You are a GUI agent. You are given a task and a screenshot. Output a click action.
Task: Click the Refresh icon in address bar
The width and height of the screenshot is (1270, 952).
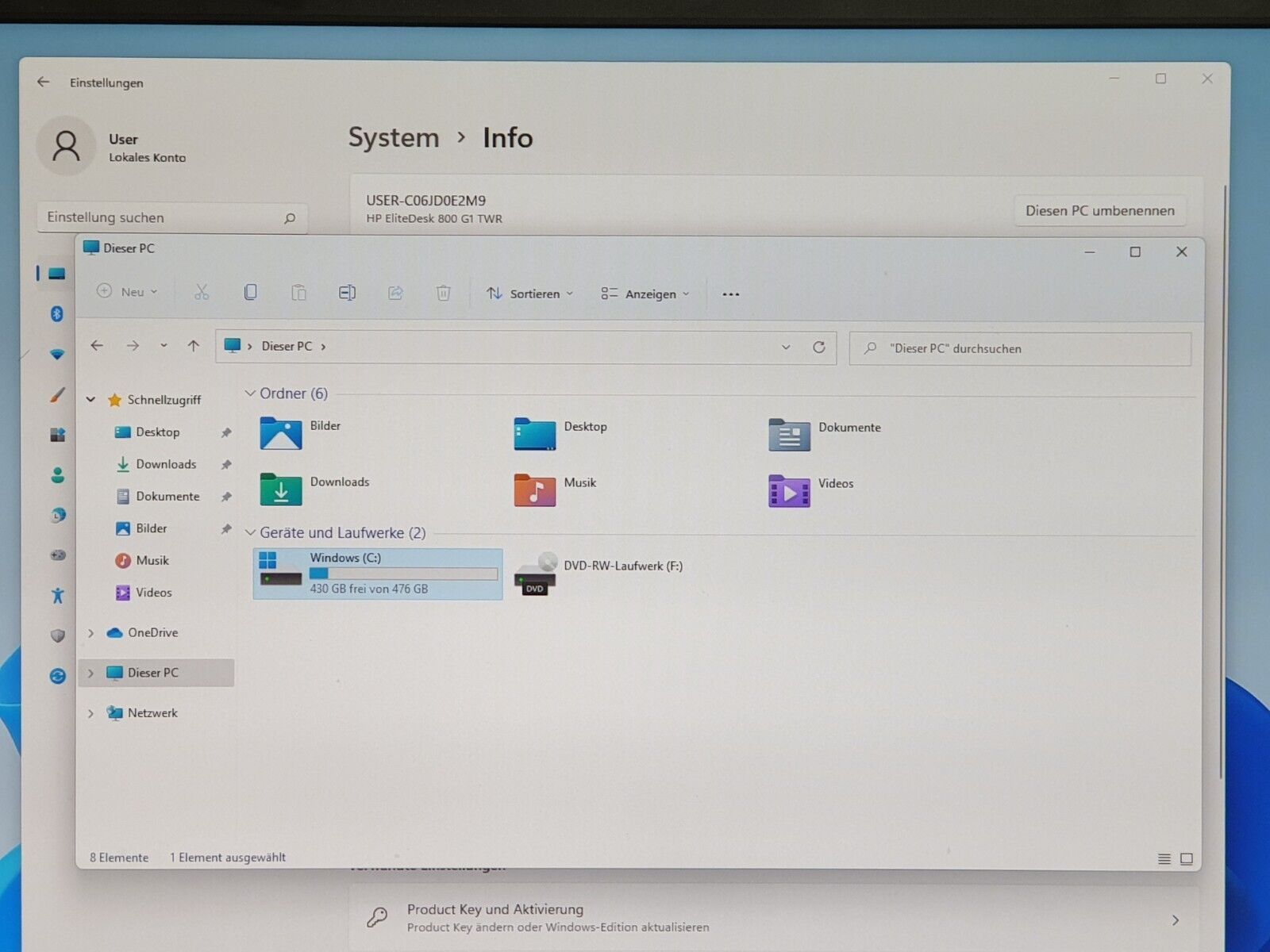point(818,347)
